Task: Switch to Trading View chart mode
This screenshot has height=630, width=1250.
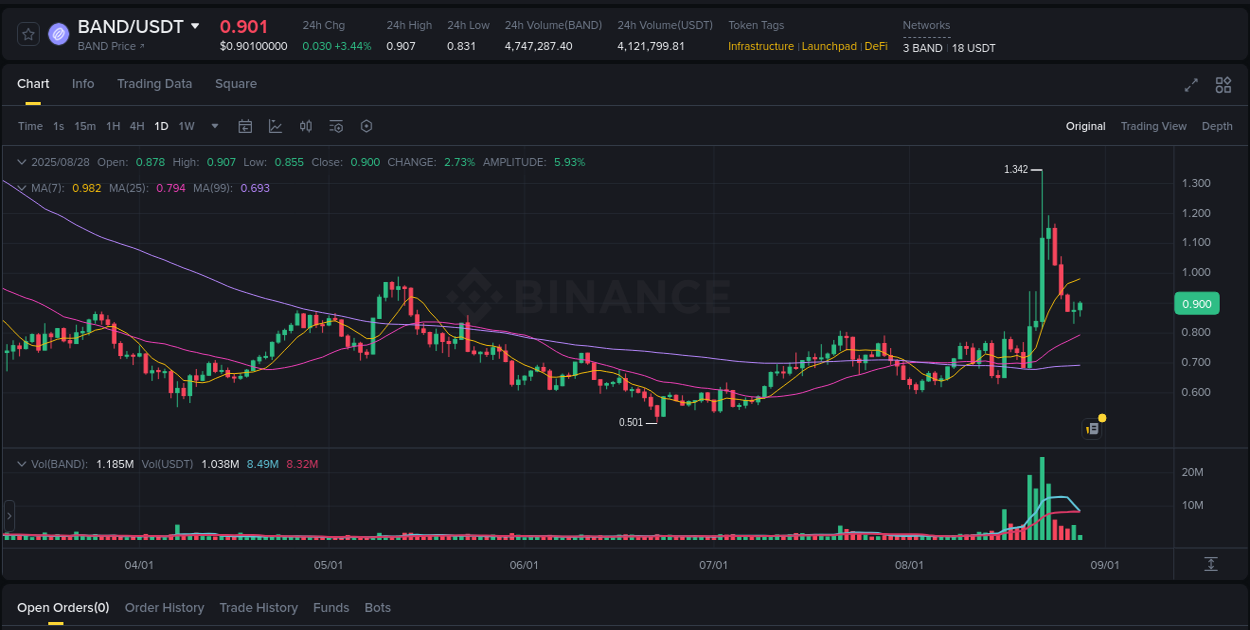Action: [1153, 126]
